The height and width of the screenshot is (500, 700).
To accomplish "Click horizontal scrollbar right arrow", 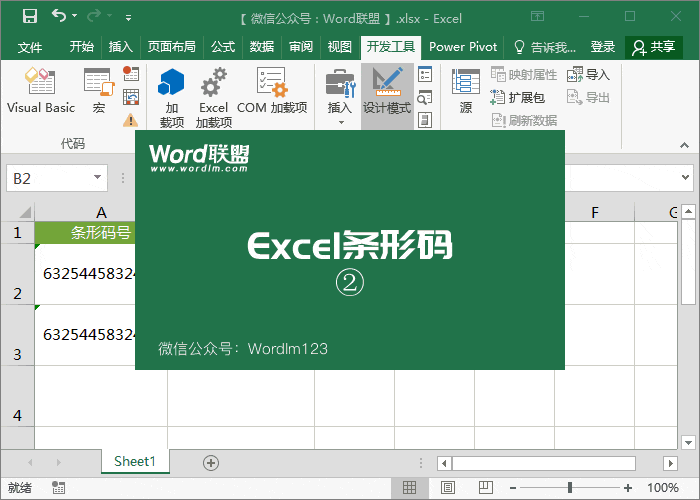I will pyautogui.click(x=671, y=463).
